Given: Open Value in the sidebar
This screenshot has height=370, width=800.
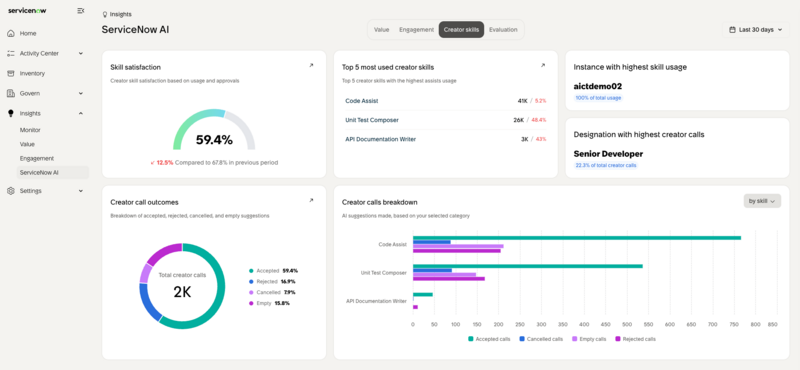Looking at the screenshot, I should [x=27, y=144].
